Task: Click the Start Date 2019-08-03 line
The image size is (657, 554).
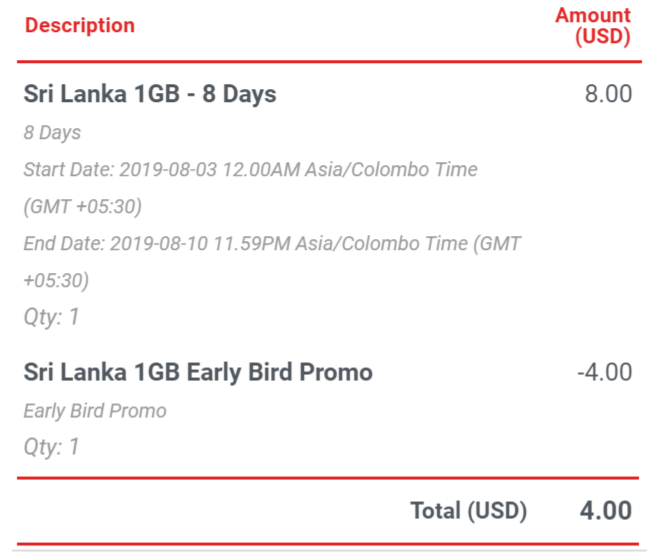Action: pos(251,170)
